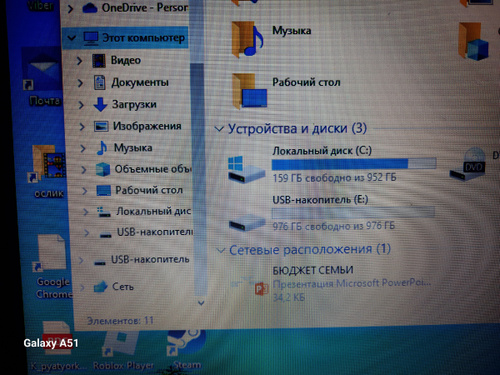The image size is (500, 375).
Task: Collapse the Устройства и диски group
Action: click(x=219, y=129)
